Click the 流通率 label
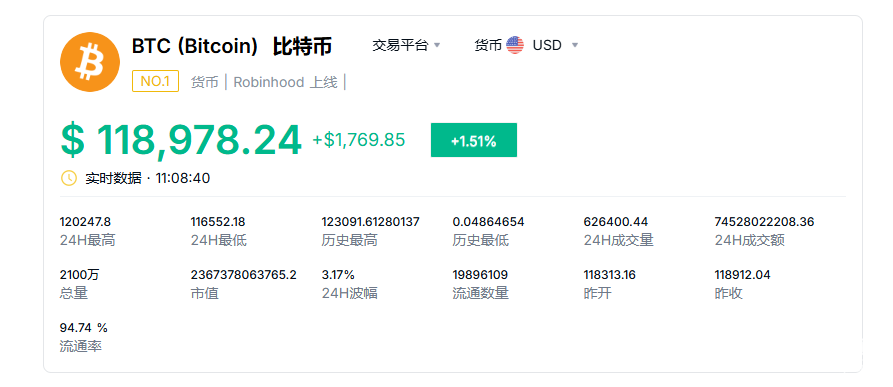The width and height of the screenshot is (893, 387). 80,346
